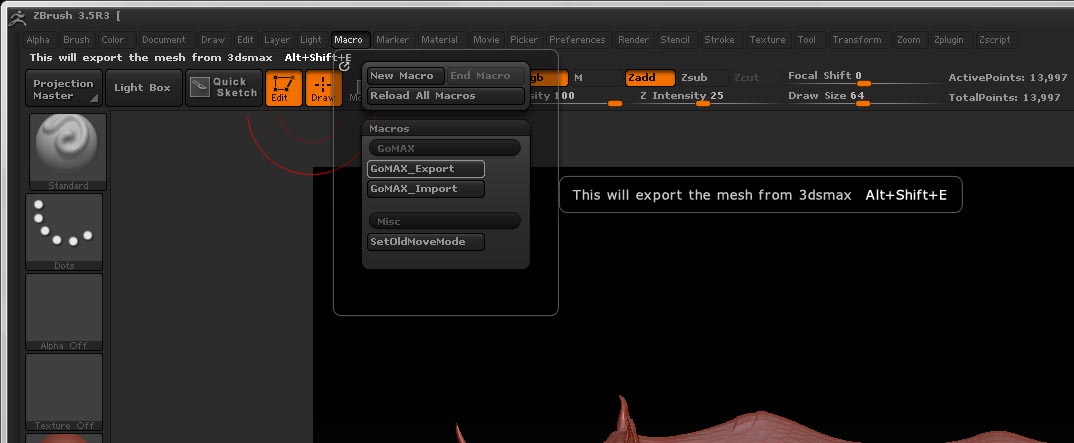Select the Standard brush thumbnail
The width and height of the screenshot is (1074, 443).
point(64,148)
